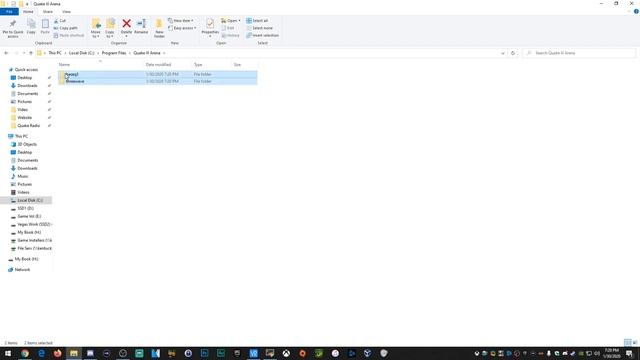Image resolution: width=640 pixels, height=360 pixels.
Task: Open the address bar history dropdown
Action: 502,53
